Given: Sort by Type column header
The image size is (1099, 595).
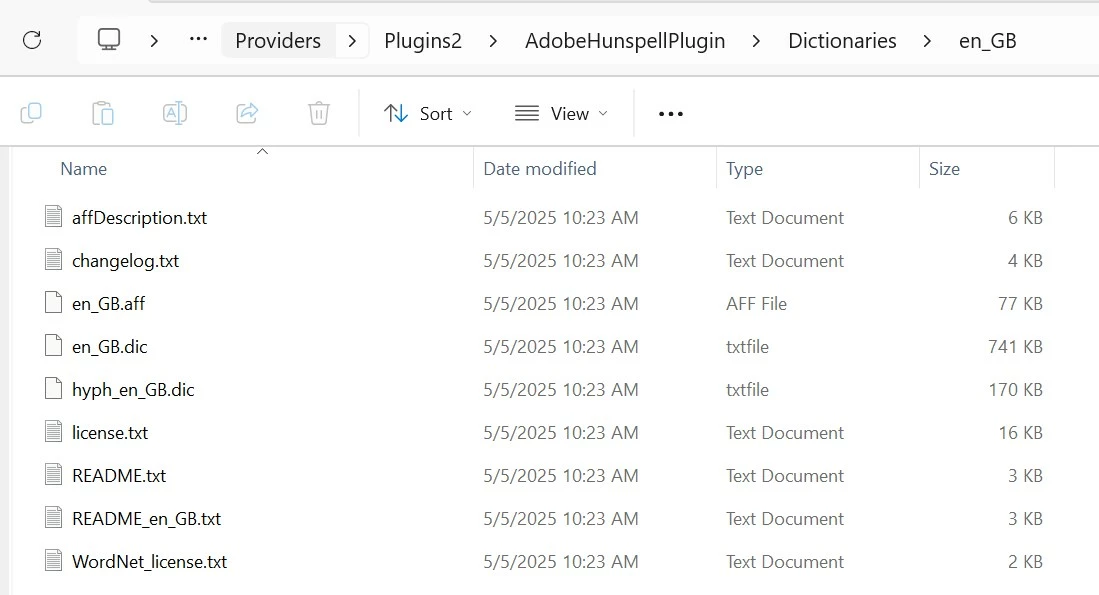Looking at the screenshot, I should pyautogui.click(x=744, y=169).
